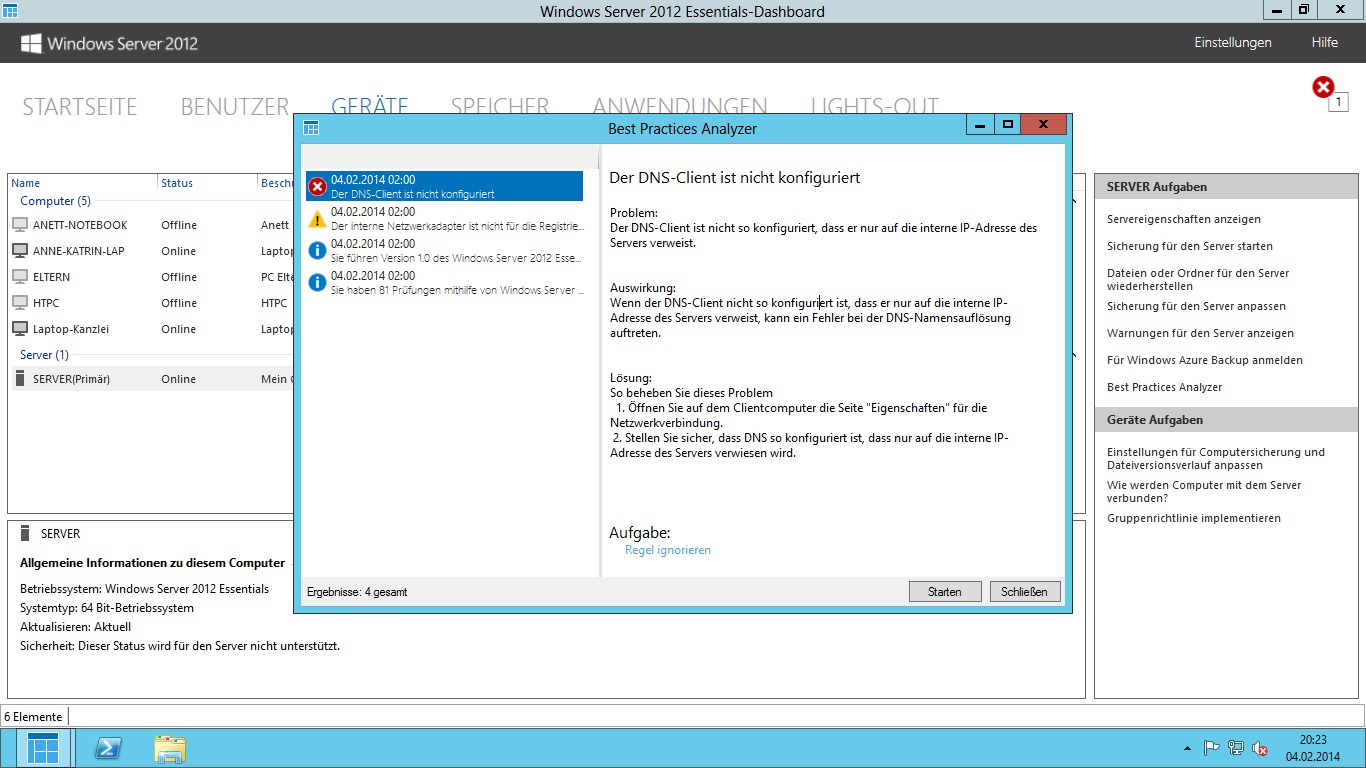Select the yellow warning Netzwerkadapter result
Viewport: 1366px width, 768px height.
tap(444, 218)
